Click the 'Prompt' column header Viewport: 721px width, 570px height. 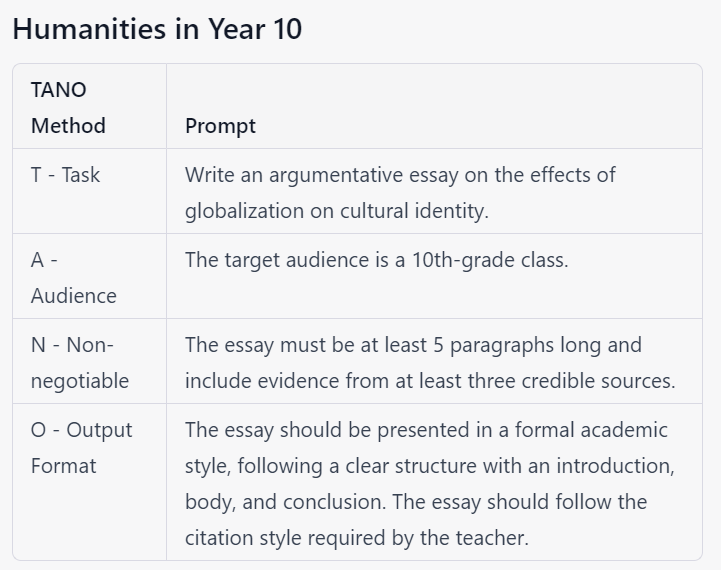[220, 126]
